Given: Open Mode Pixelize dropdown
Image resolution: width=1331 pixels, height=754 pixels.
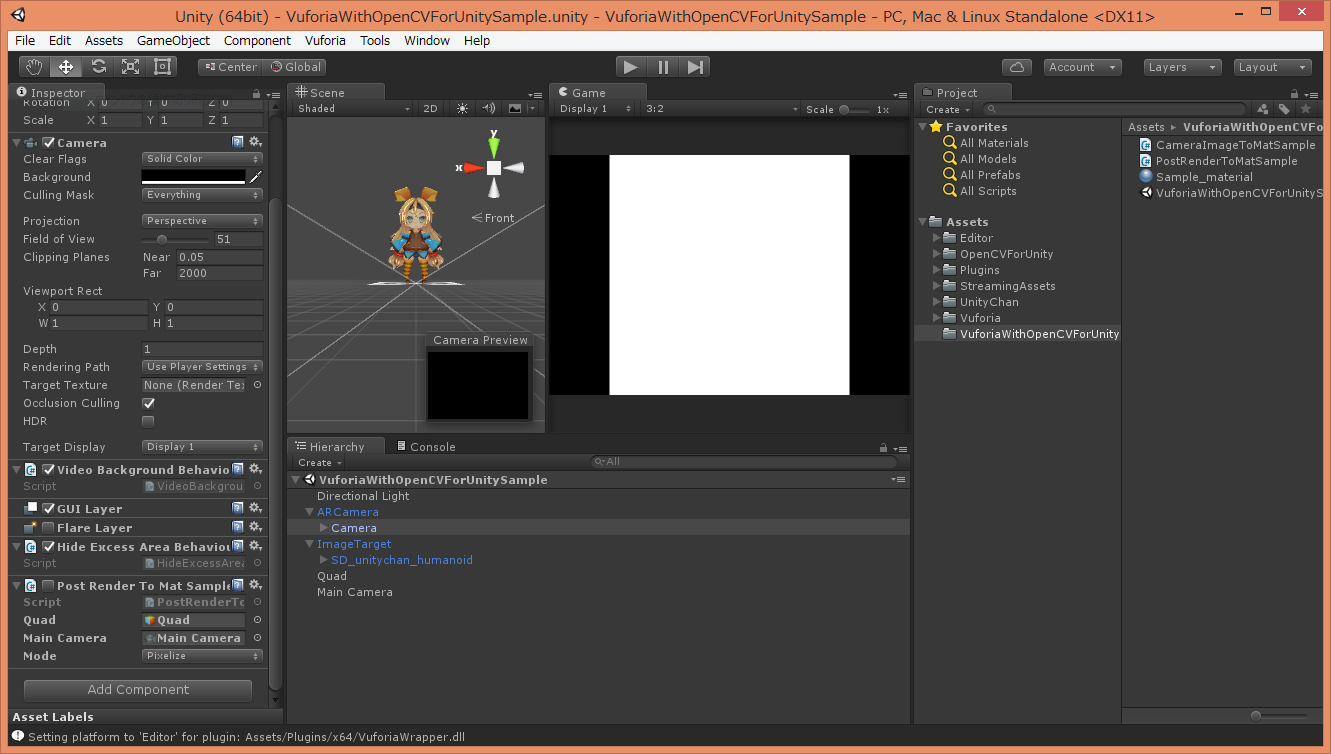Looking at the screenshot, I should coord(202,656).
